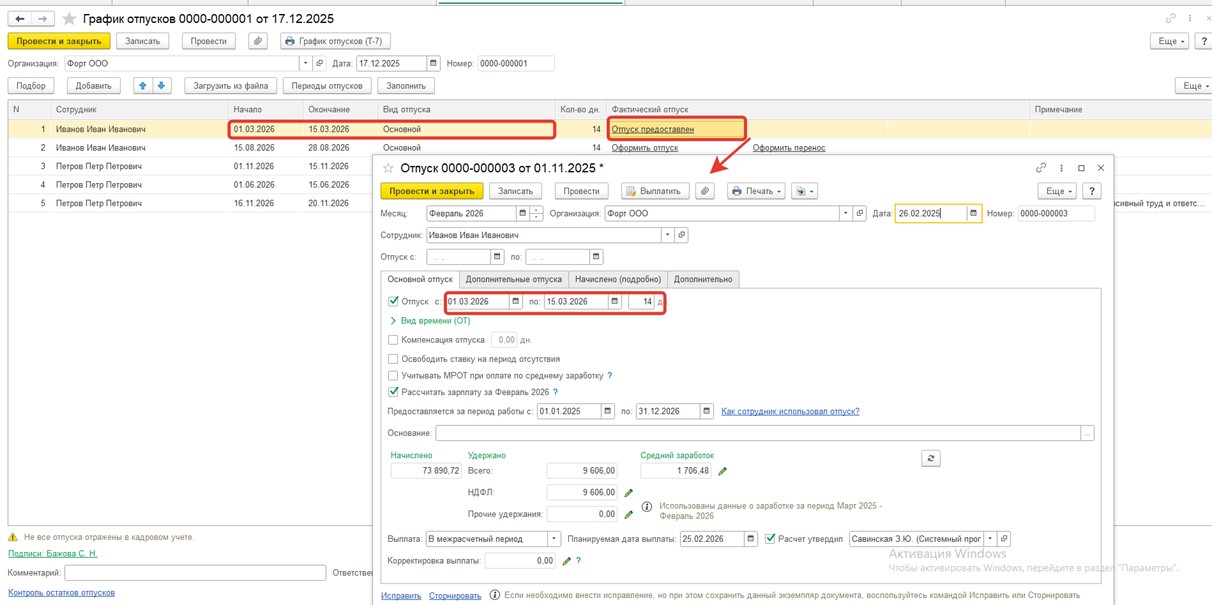This screenshot has width=1212, height=605.
Task: Edit average earnings with pencil icon
Action: tap(723, 471)
